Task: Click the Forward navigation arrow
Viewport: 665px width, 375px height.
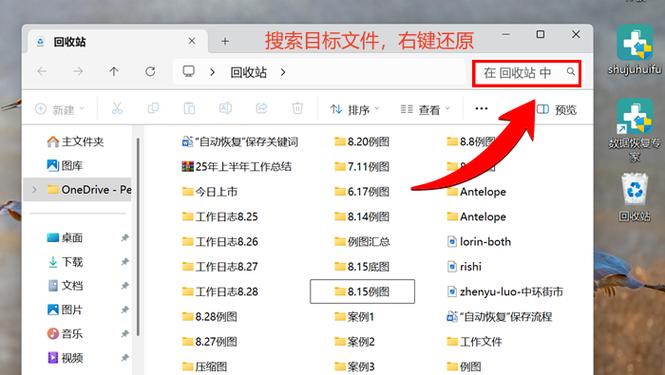Action: 78,72
